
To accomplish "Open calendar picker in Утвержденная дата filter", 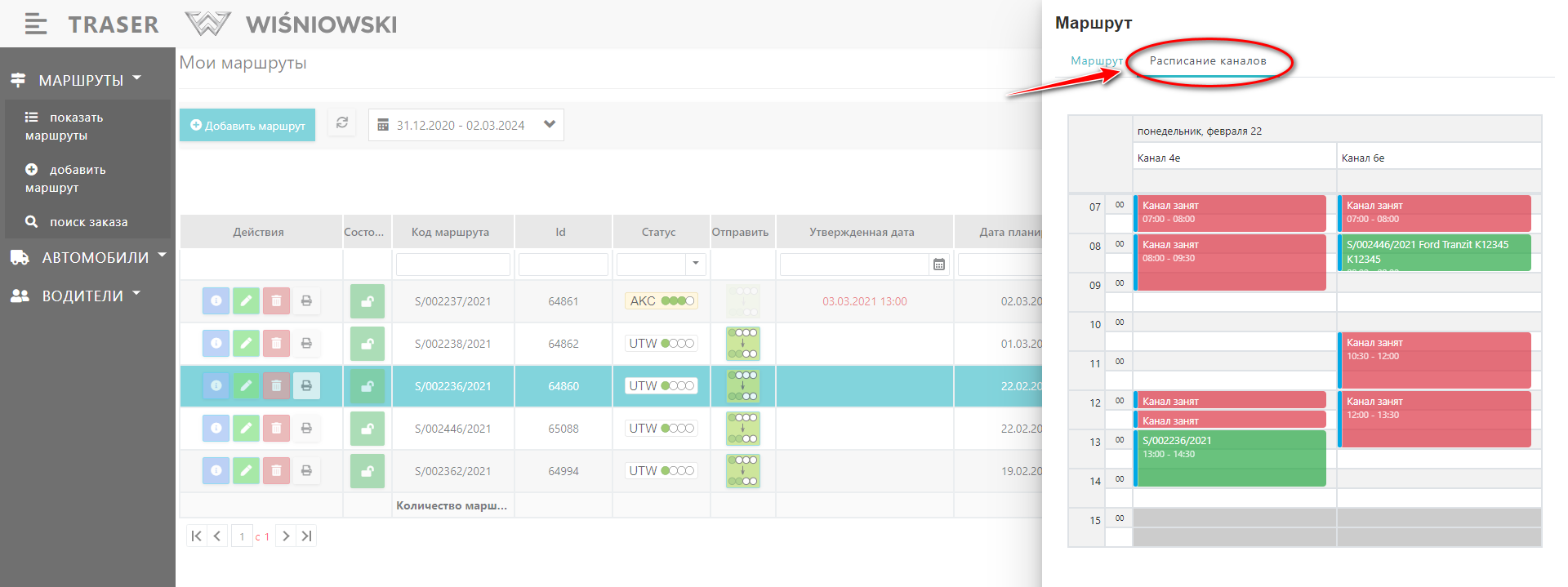I will coord(939,265).
